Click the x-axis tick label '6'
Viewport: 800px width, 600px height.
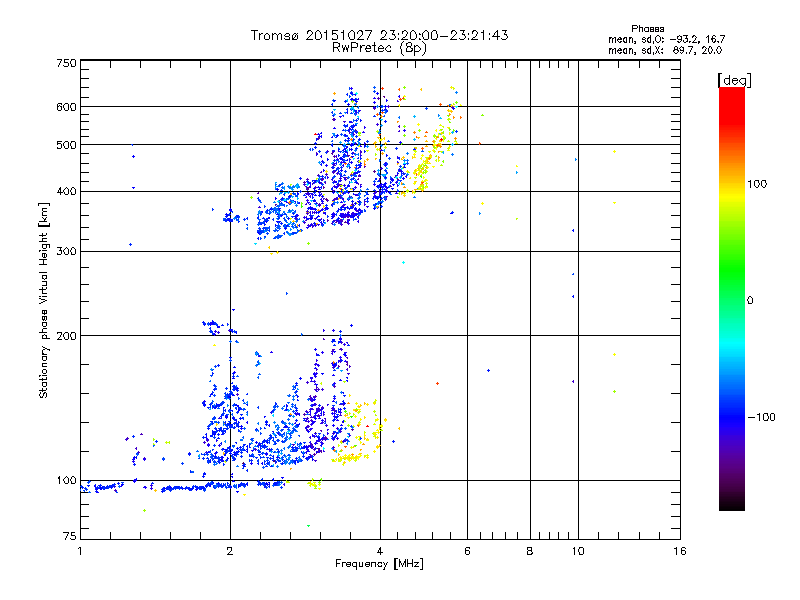pos(467,551)
